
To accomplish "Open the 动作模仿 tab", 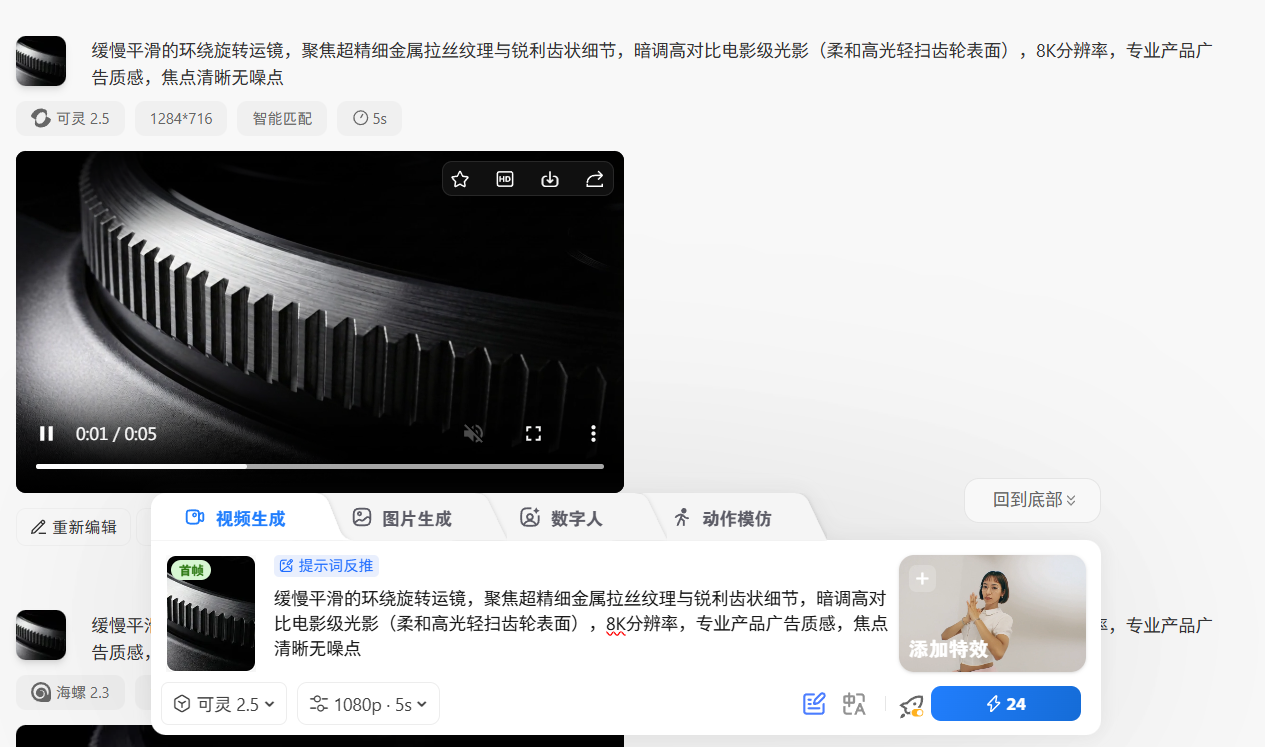I will pos(724,518).
